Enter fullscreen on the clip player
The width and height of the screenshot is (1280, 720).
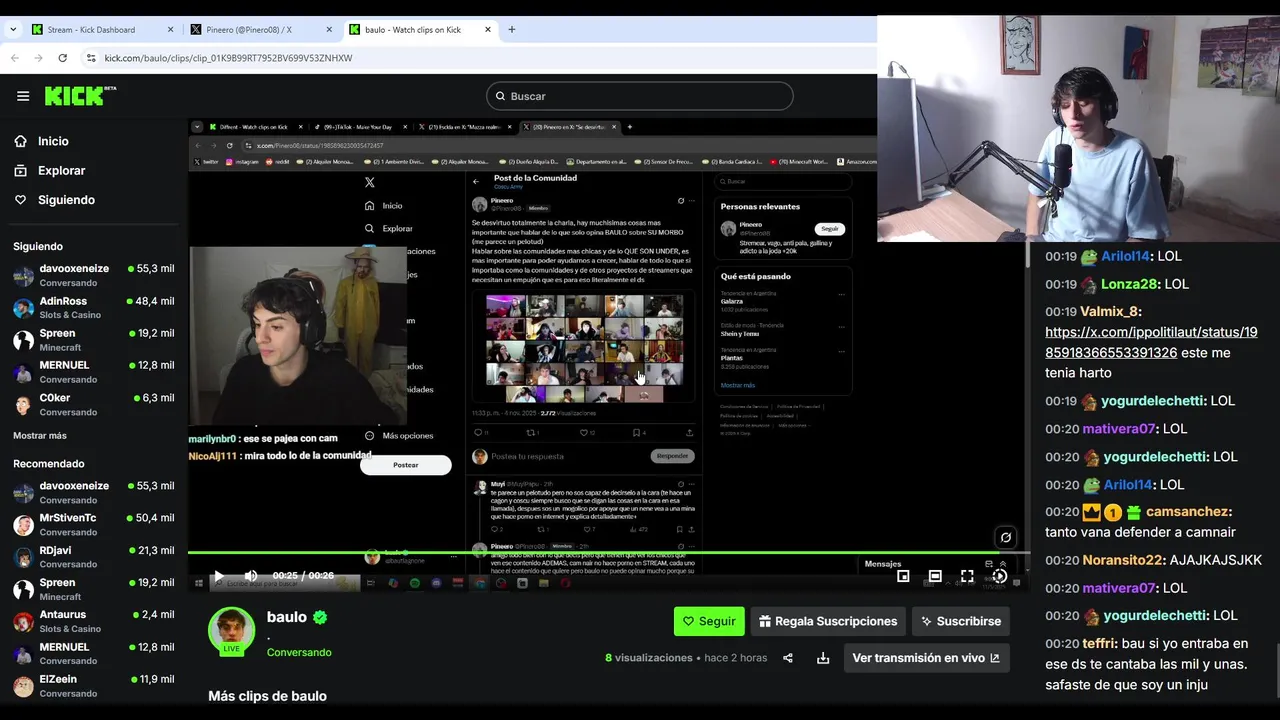967,576
